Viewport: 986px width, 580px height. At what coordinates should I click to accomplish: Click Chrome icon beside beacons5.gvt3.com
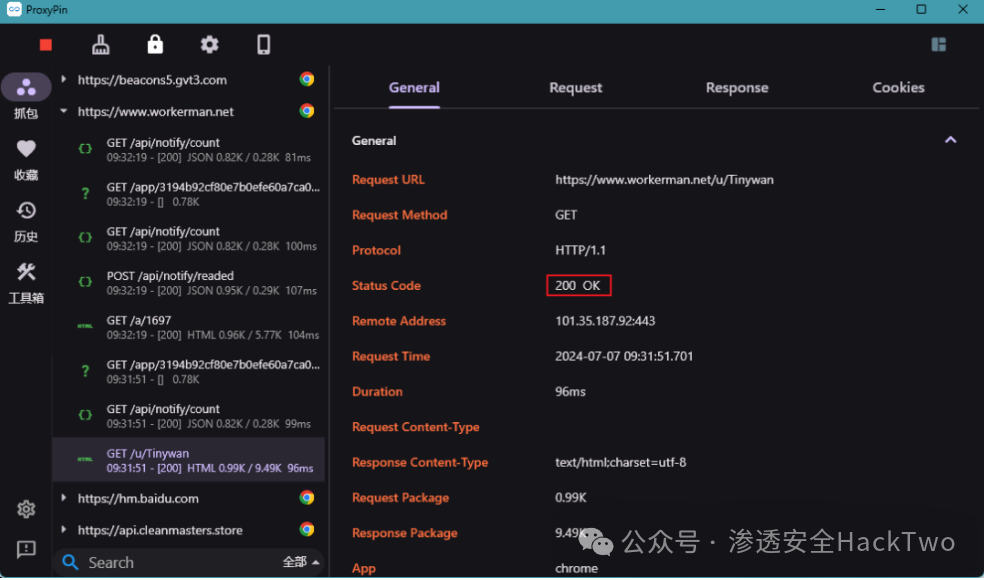(307, 79)
